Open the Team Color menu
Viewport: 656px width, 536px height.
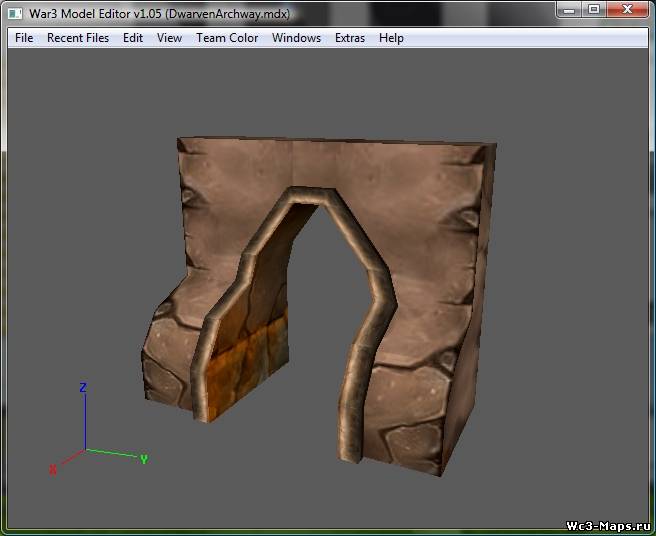pos(227,38)
